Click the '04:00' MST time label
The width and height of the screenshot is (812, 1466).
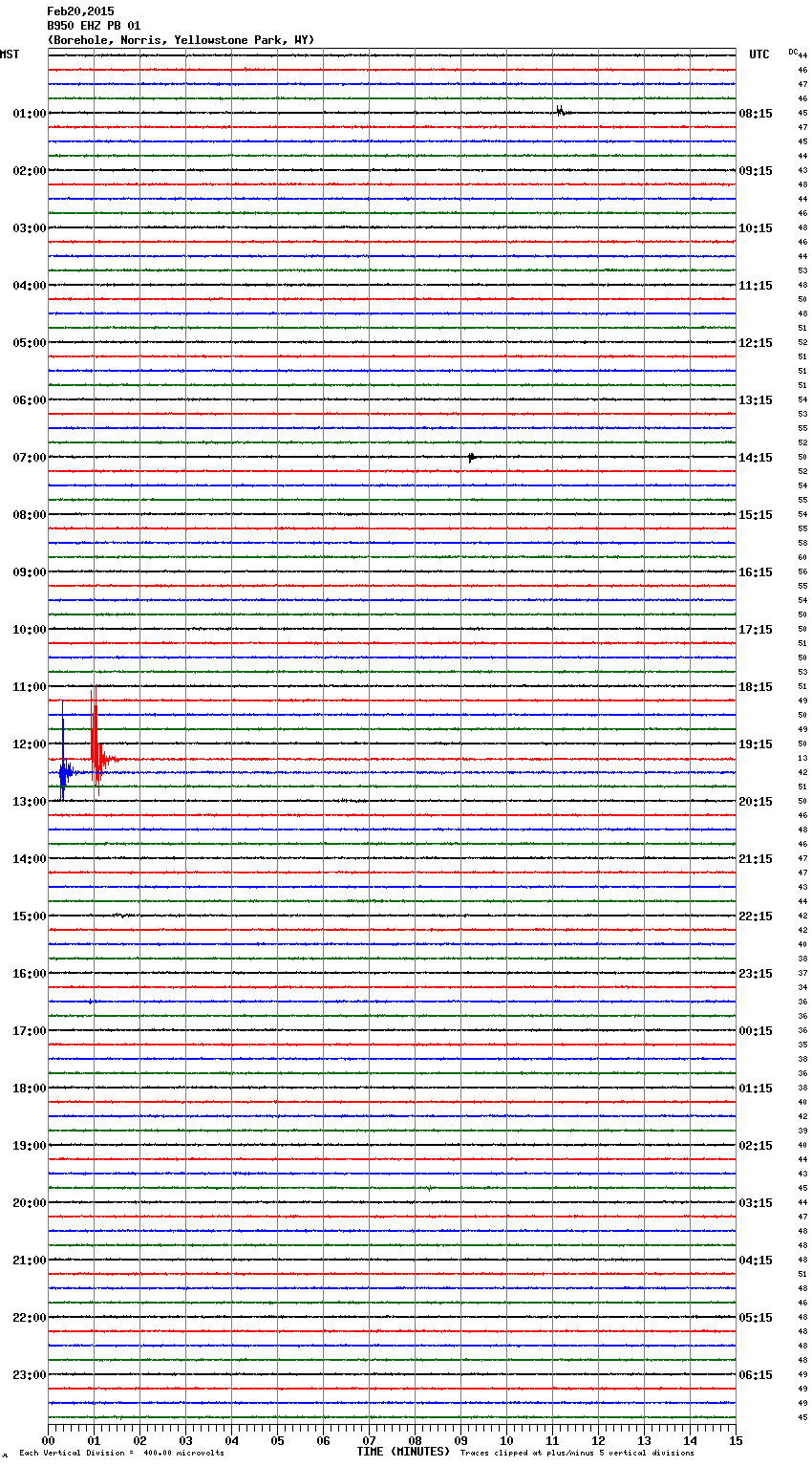coord(30,286)
